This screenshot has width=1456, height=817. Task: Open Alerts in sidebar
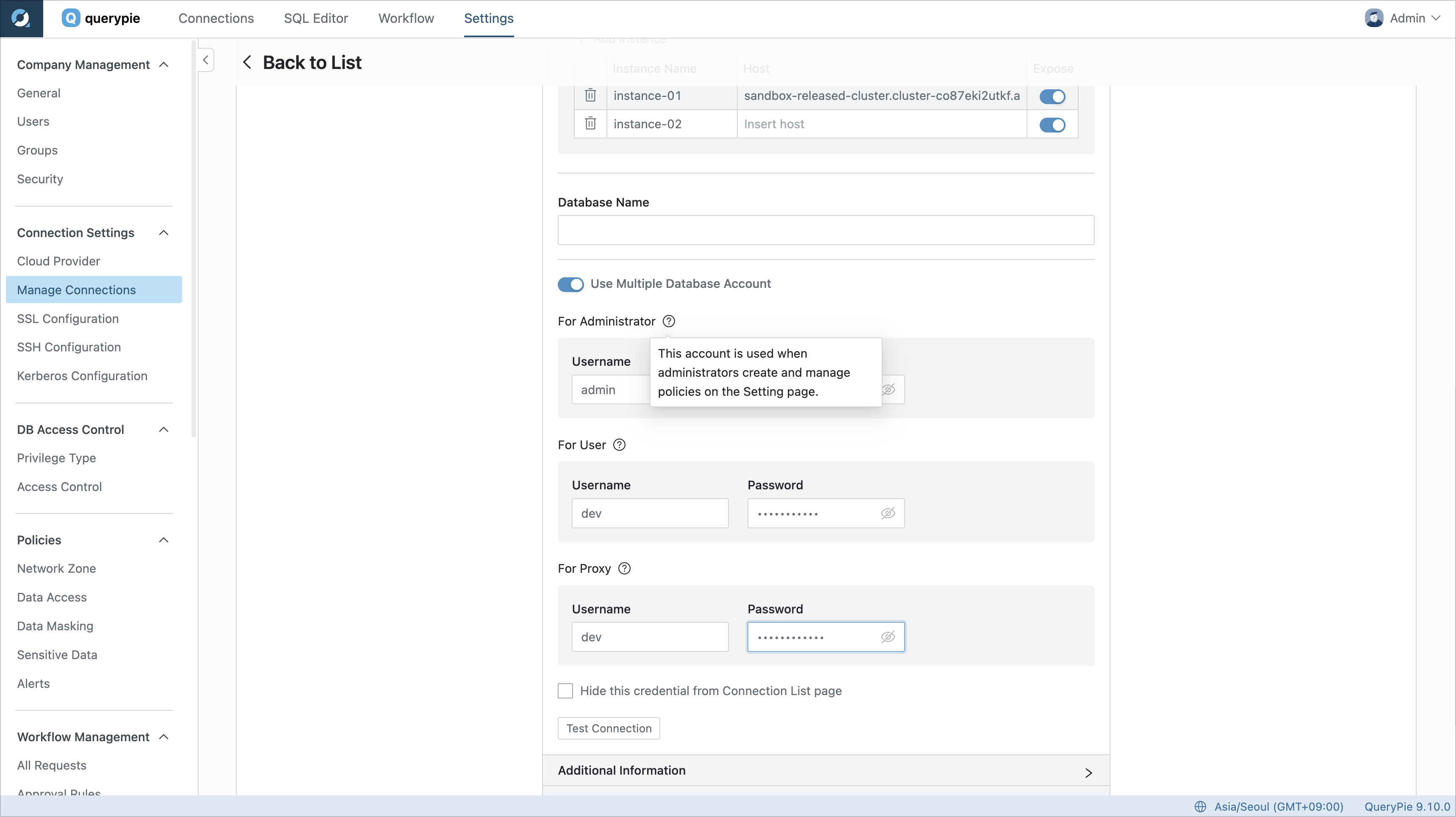pos(33,684)
